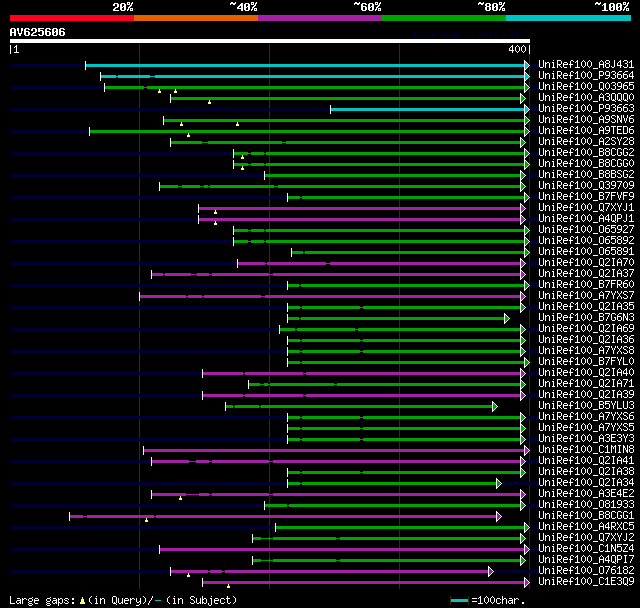Select the UniRef100_B8CGG1 label
The height and width of the screenshot is (608, 640).
pos(586,516)
